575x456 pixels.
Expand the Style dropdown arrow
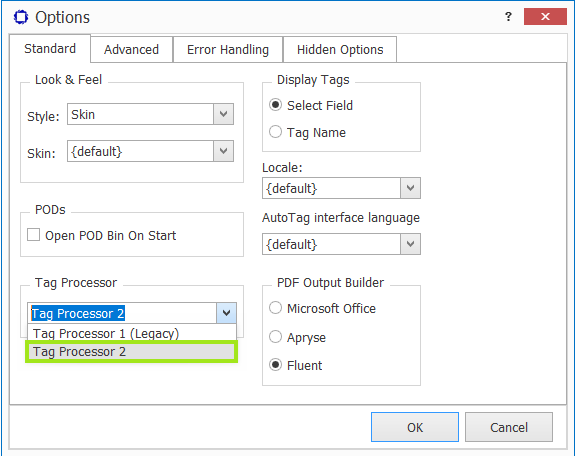pyautogui.click(x=223, y=114)
